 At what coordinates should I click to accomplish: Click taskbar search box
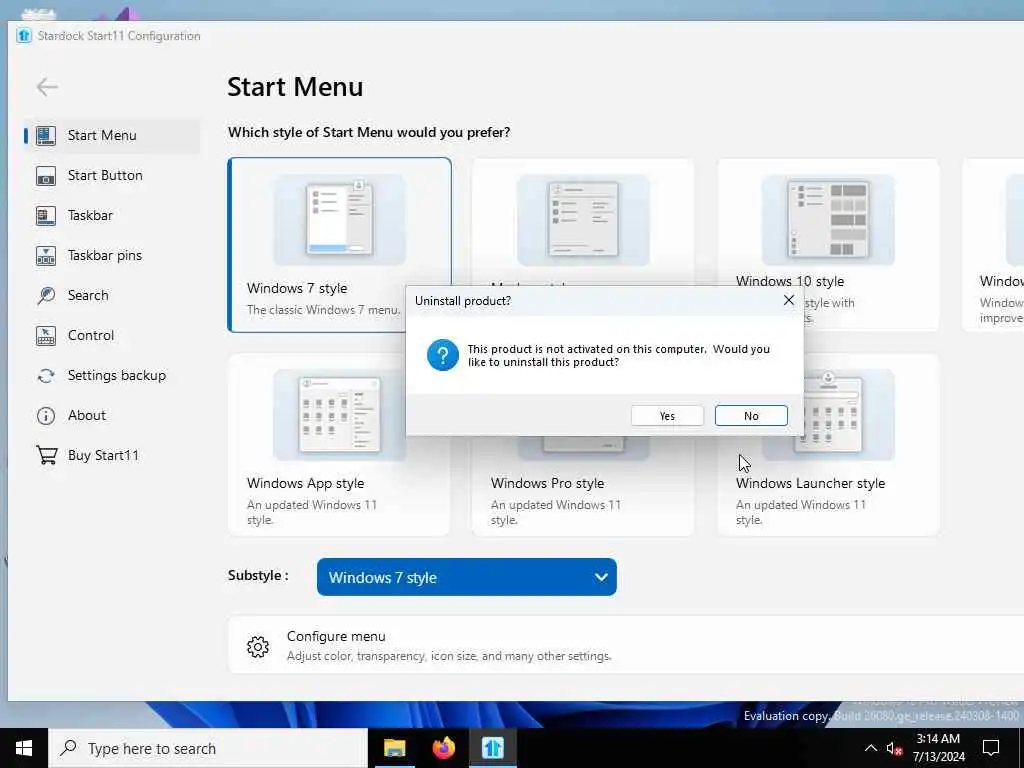(x=208, y=748)
